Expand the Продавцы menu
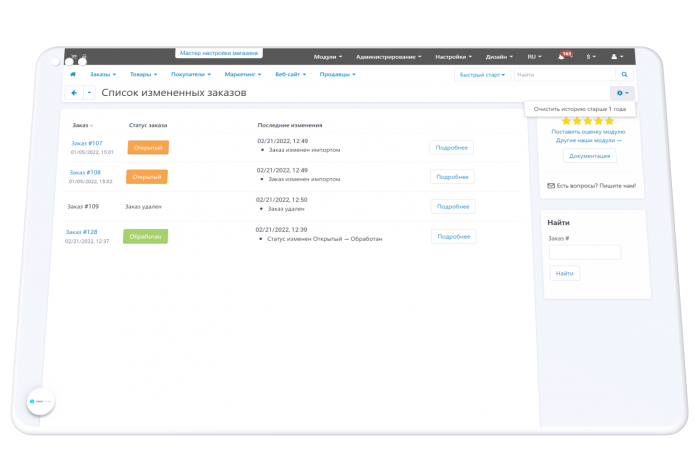The height and width of the screenshot is (466, 700). coord(338,74)
